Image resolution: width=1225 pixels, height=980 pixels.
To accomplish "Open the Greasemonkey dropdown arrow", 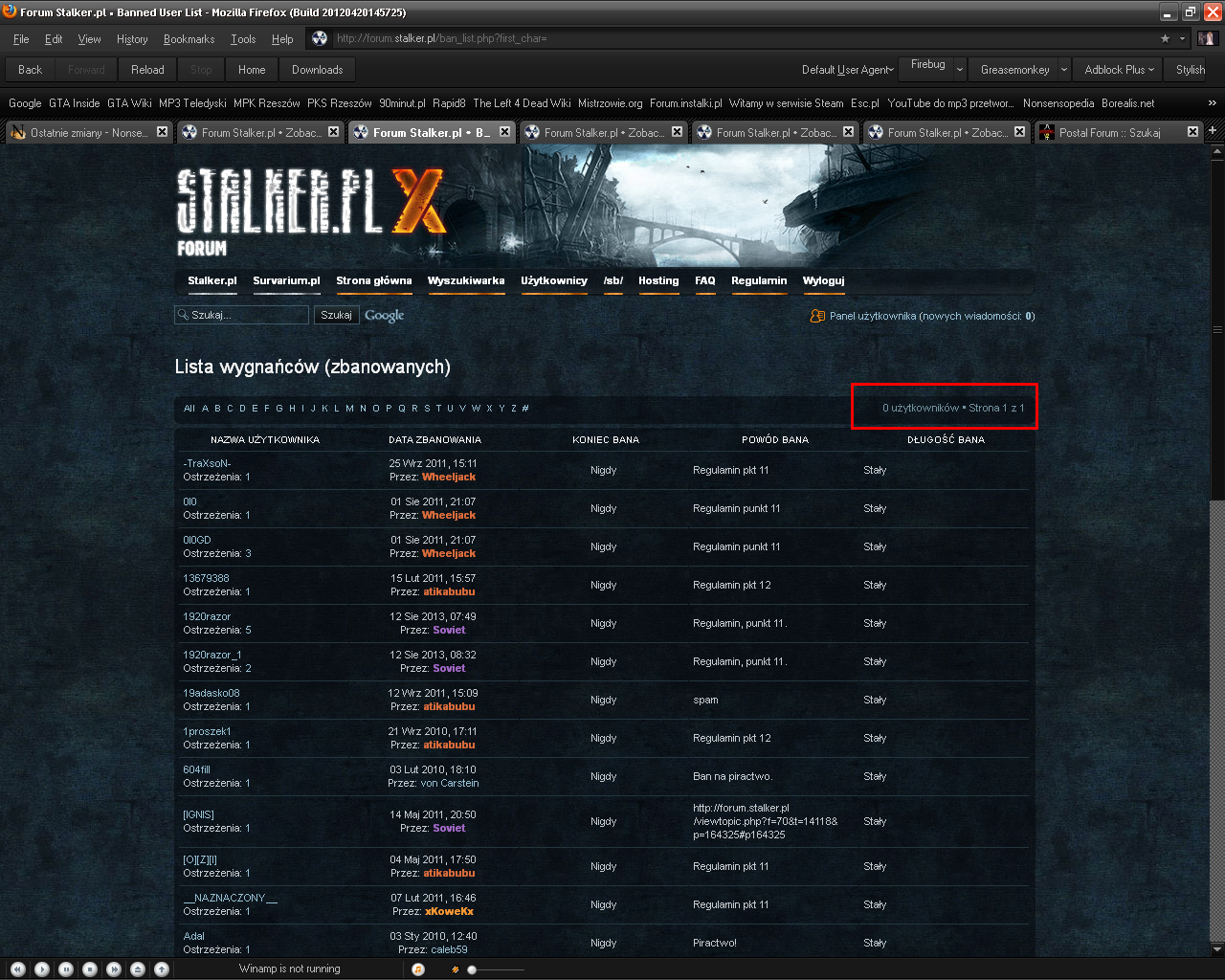I will [1063, 70].
